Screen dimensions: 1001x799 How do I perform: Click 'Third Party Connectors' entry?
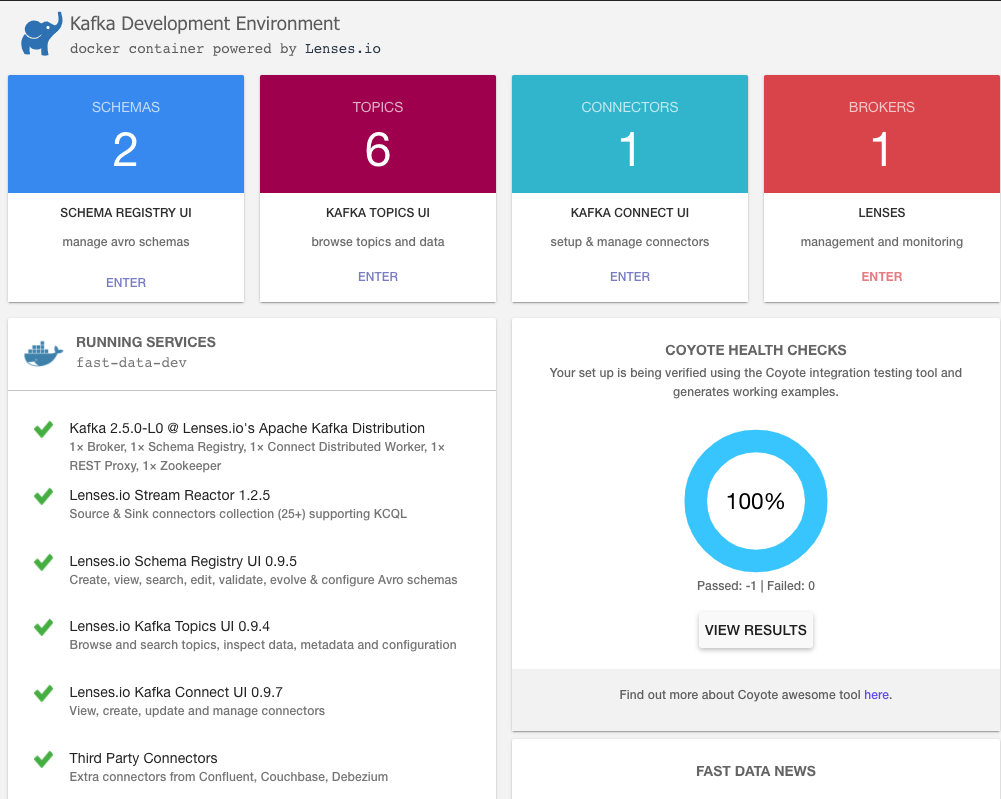(x=144, y=758)
